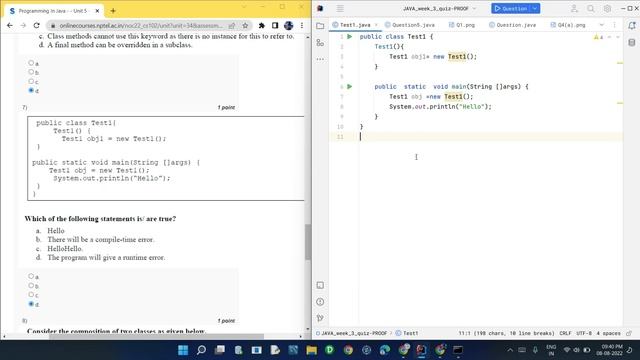The width and height of the screenshot is (640, 360).
Task: Select option a for question 6
Action: [x=31, y=63]
